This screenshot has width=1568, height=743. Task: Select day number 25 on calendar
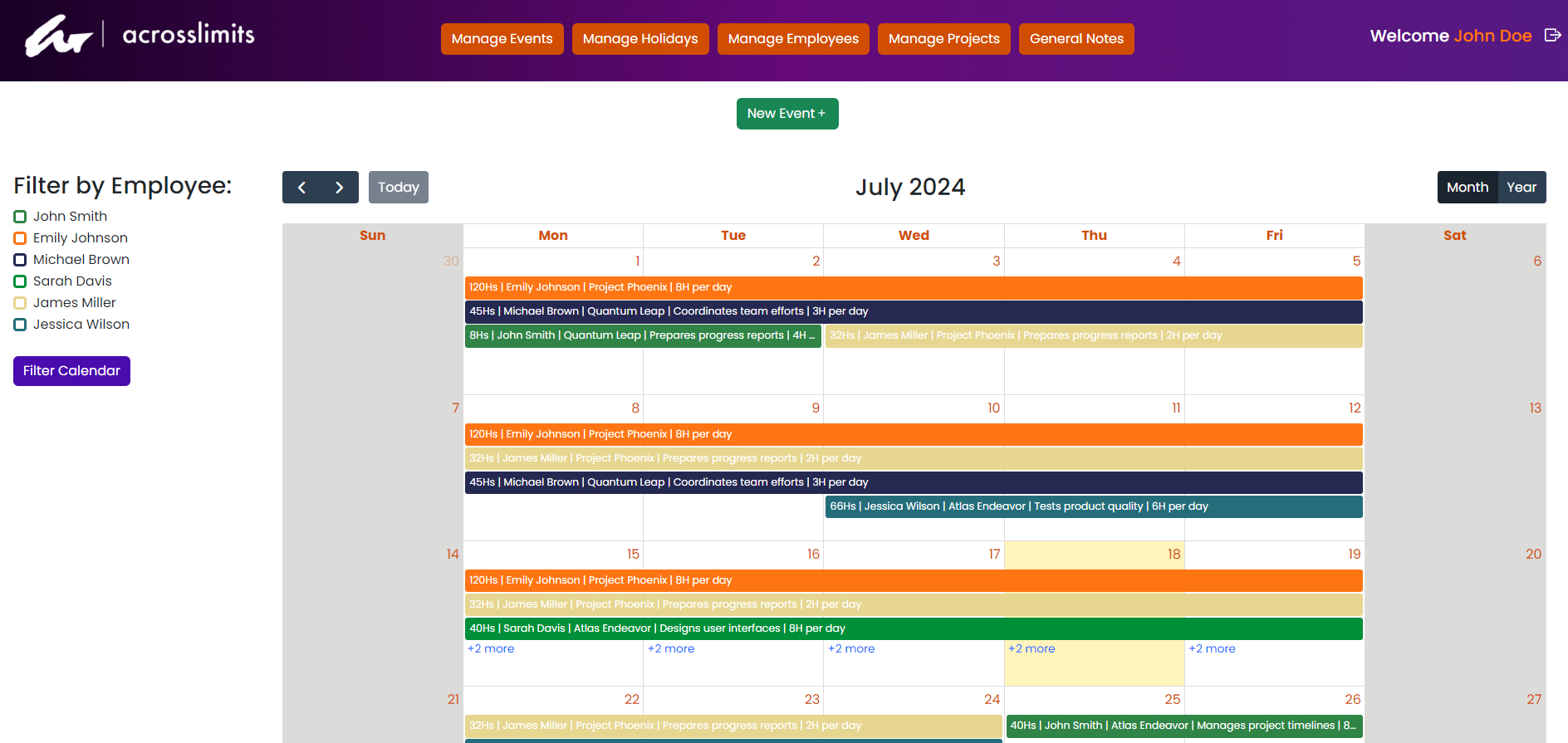[1172, 700]
